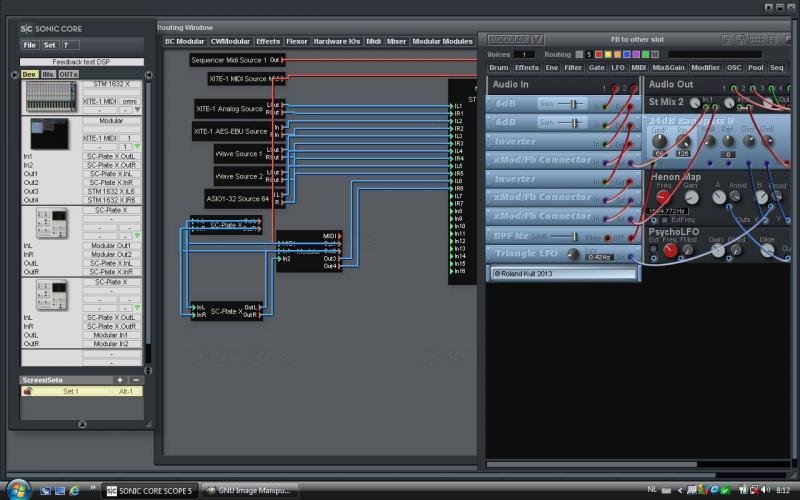Click the Add ScreenSet plus icon

[x=119, y=380]
